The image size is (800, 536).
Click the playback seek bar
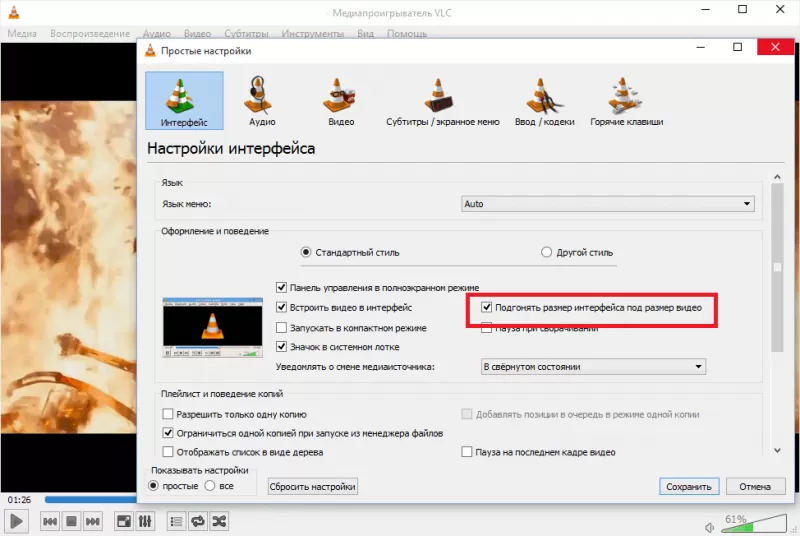[x=90, y=500]
